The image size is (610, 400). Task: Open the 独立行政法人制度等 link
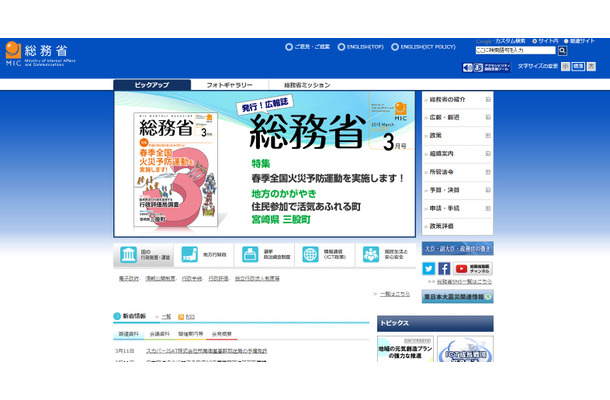[x=257, y=279]
